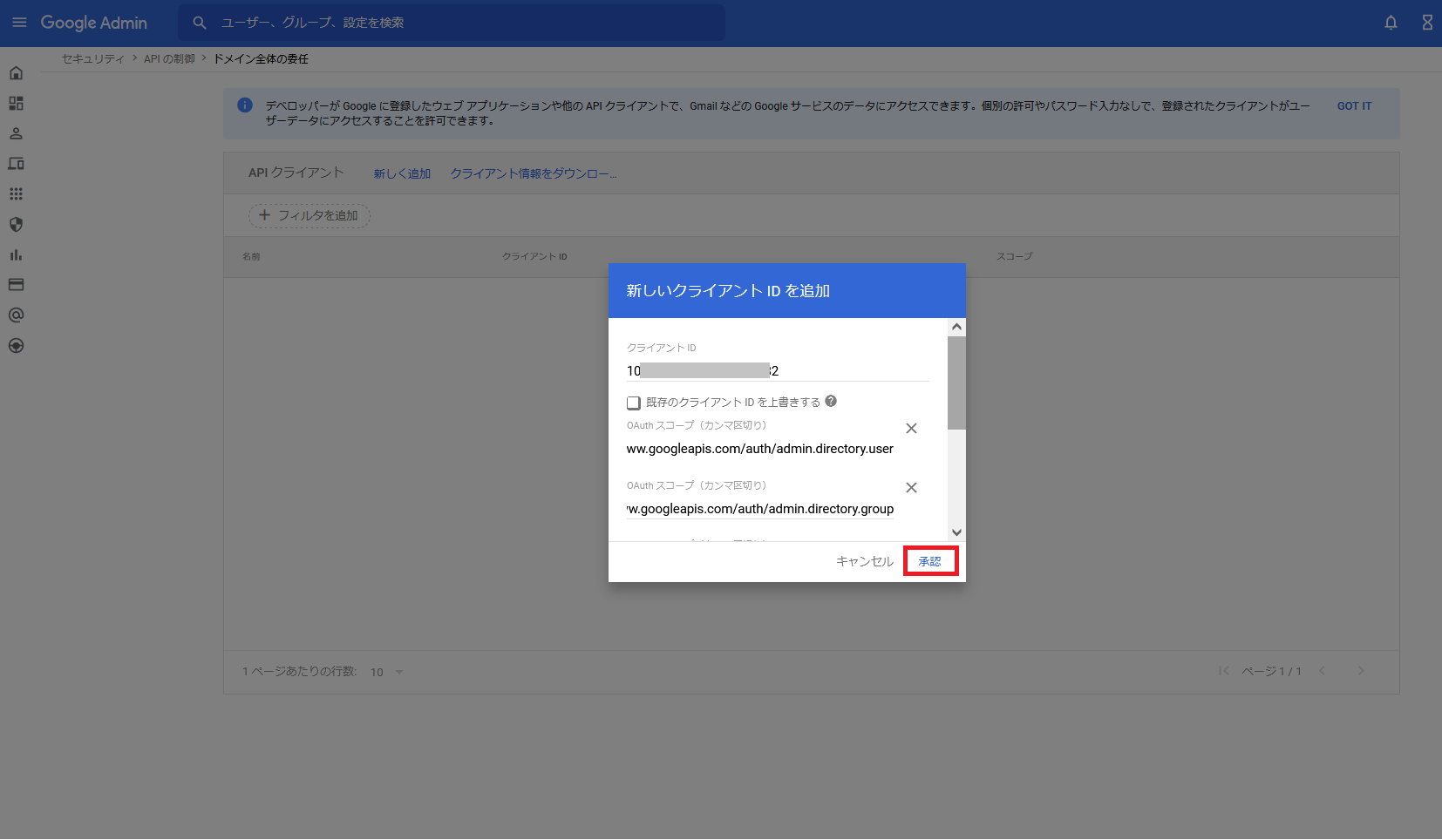Click the 名前 column header
Image resolution: width=1442 pixels, height=840 pixels.
[x=251, y=256]
